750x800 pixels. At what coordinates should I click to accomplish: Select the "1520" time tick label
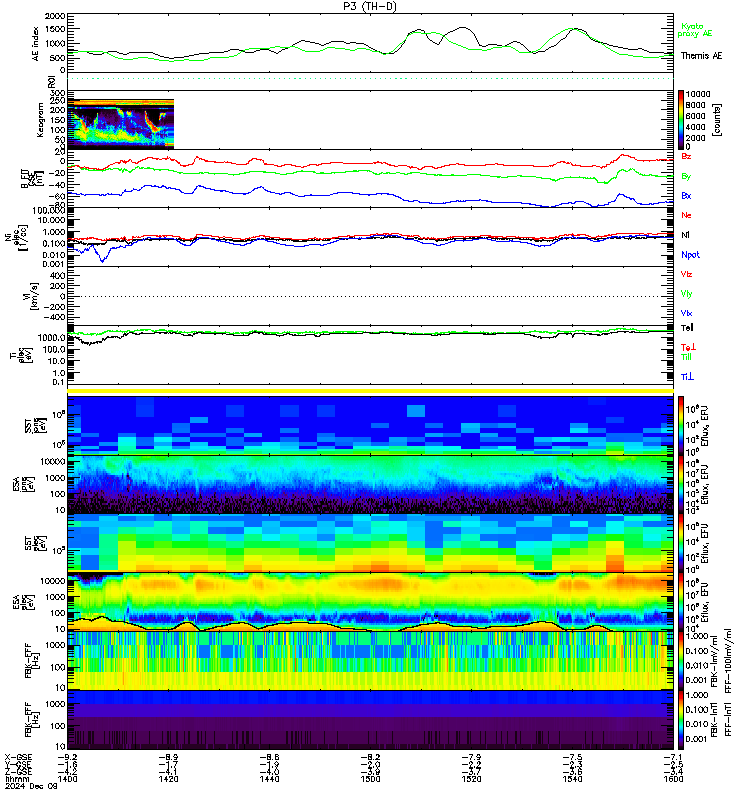[x=471, y=779]
